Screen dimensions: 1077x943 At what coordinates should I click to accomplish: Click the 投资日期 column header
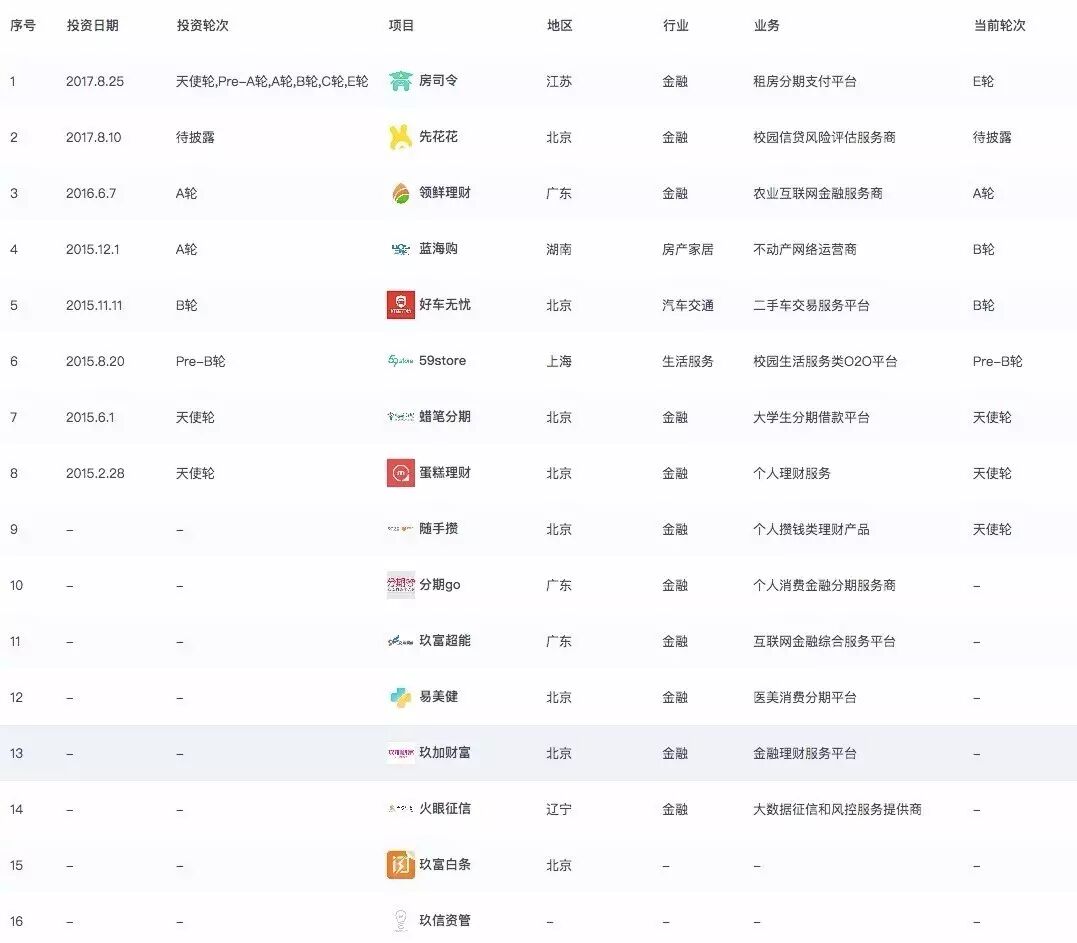pos(93,25)
